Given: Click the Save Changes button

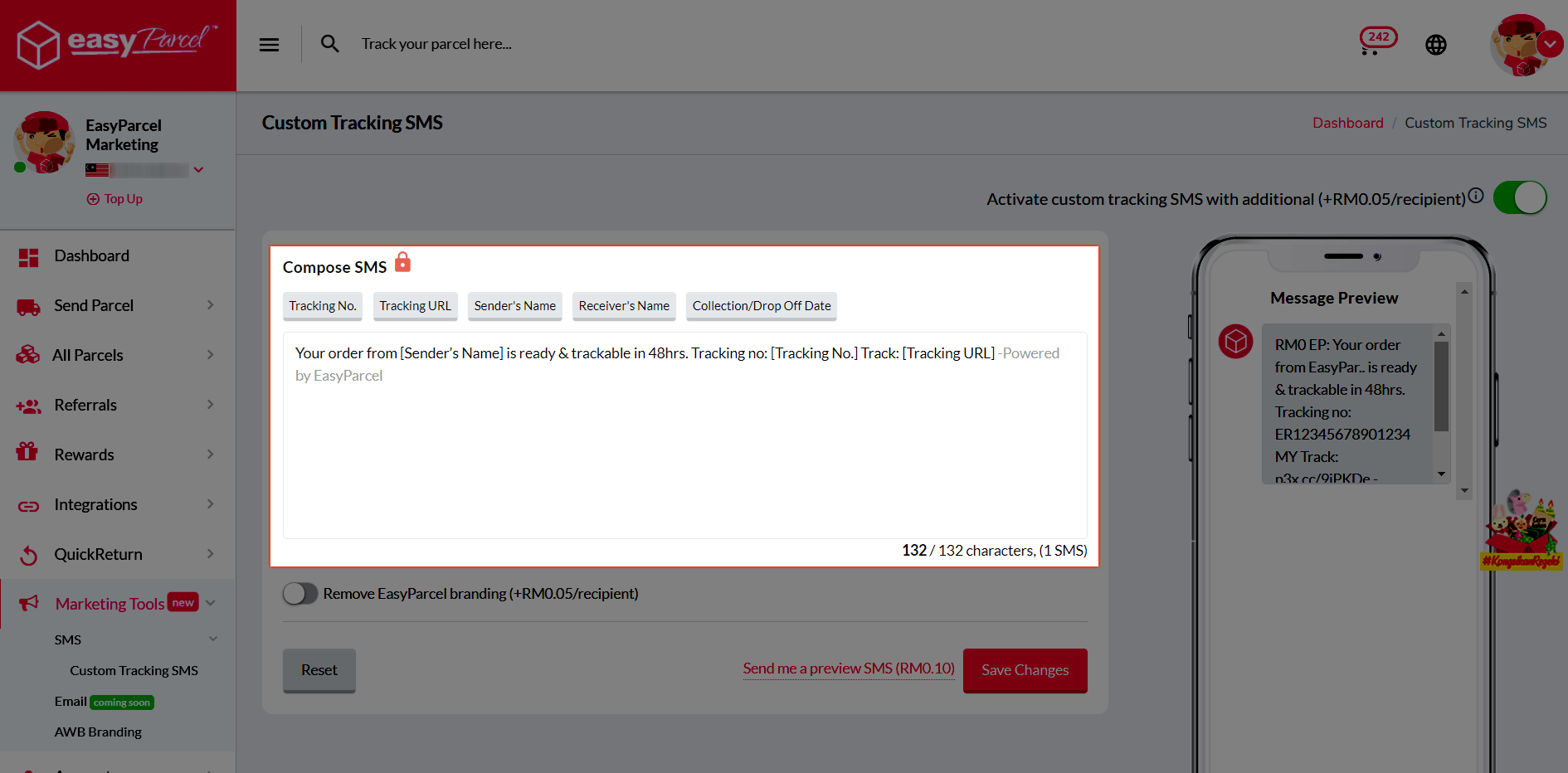Looking at the screenshot, I should point(1025,670).
